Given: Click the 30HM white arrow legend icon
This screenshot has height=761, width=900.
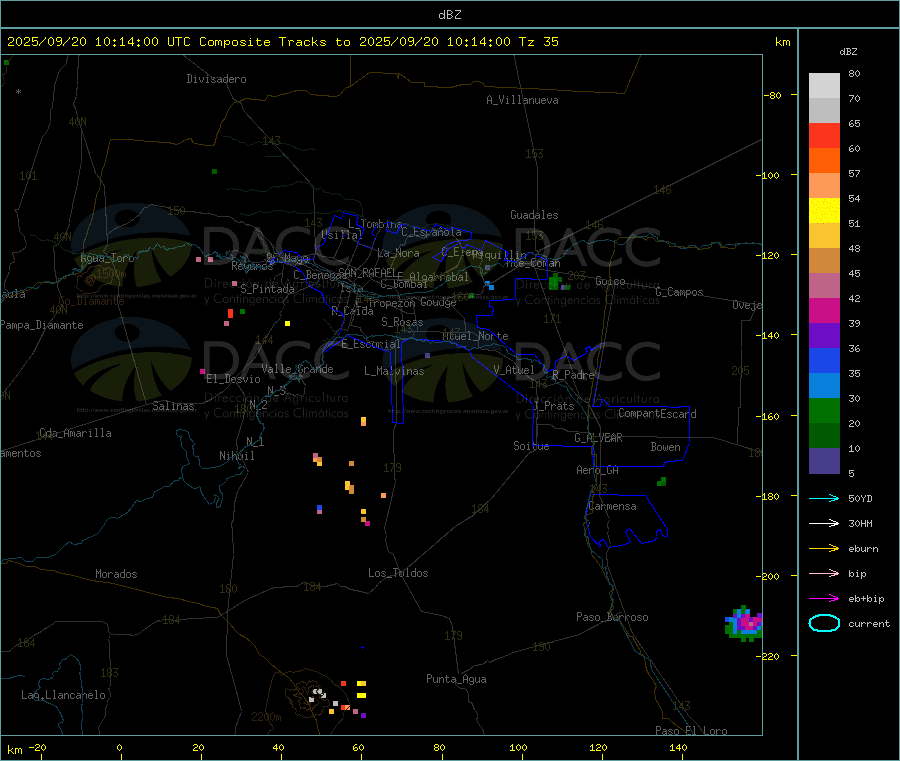Looking at the screenshot, I should (824, 523).
